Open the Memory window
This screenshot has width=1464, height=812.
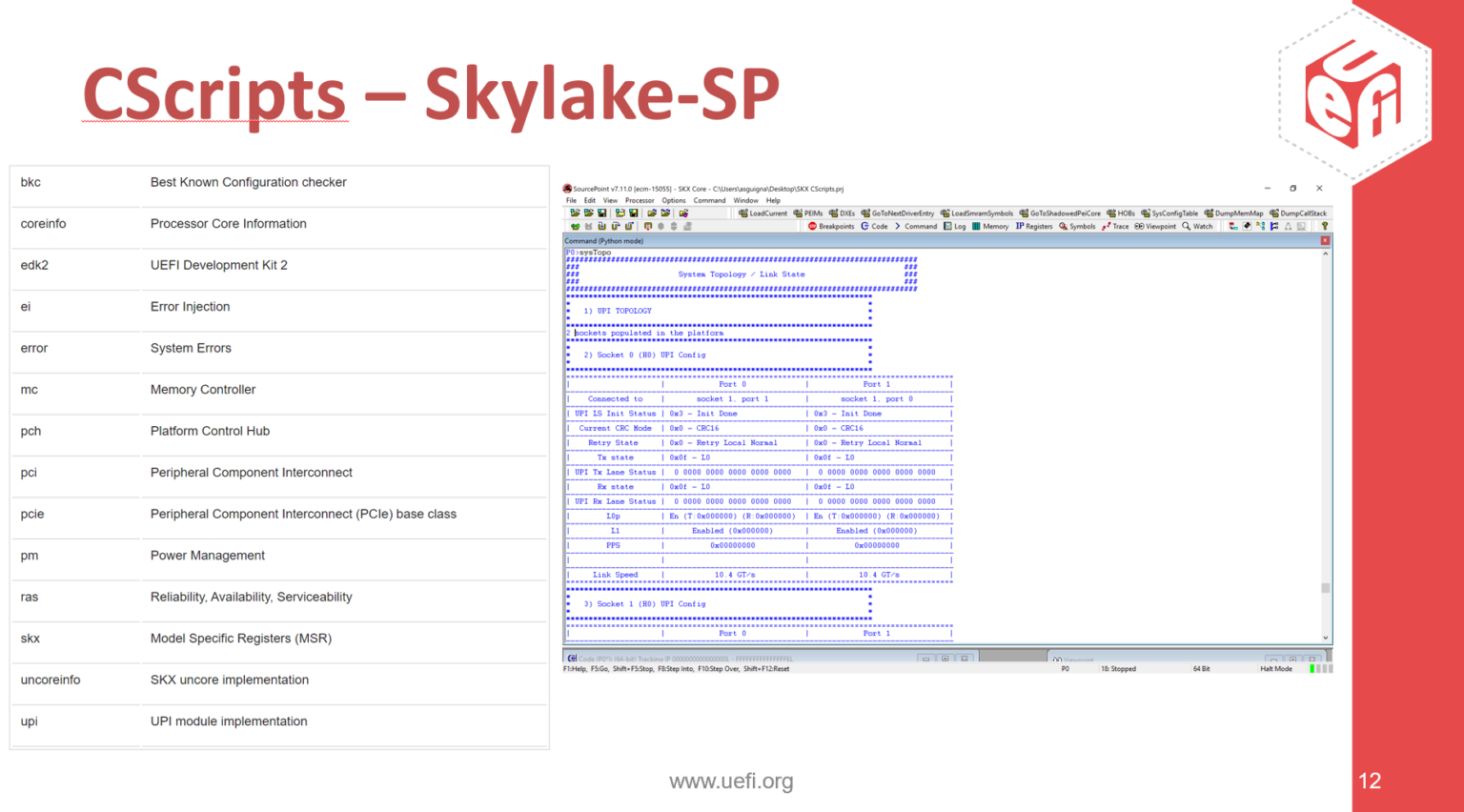[990, 226]
